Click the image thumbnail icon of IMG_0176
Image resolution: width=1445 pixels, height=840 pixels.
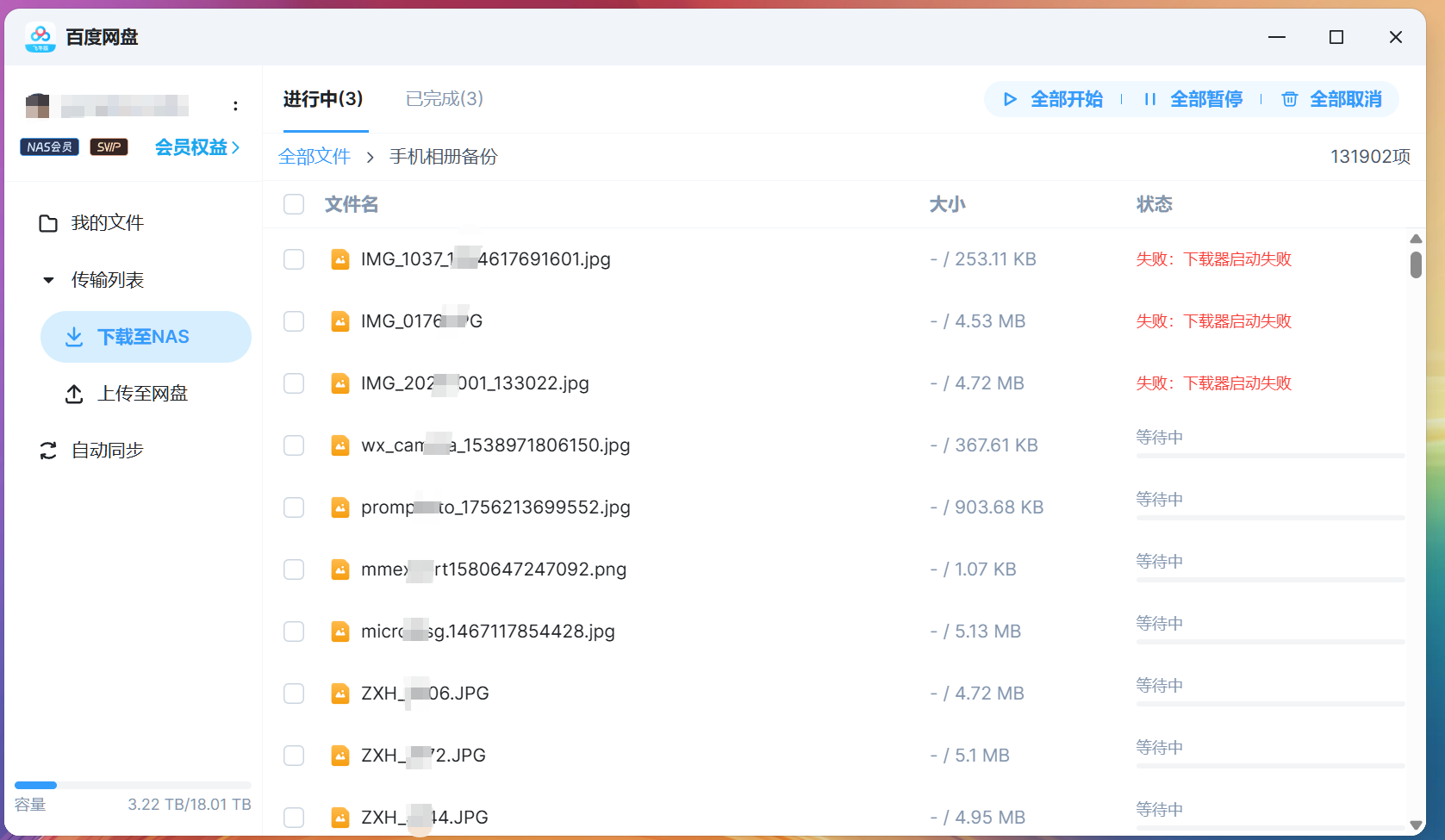pos(339,320)
